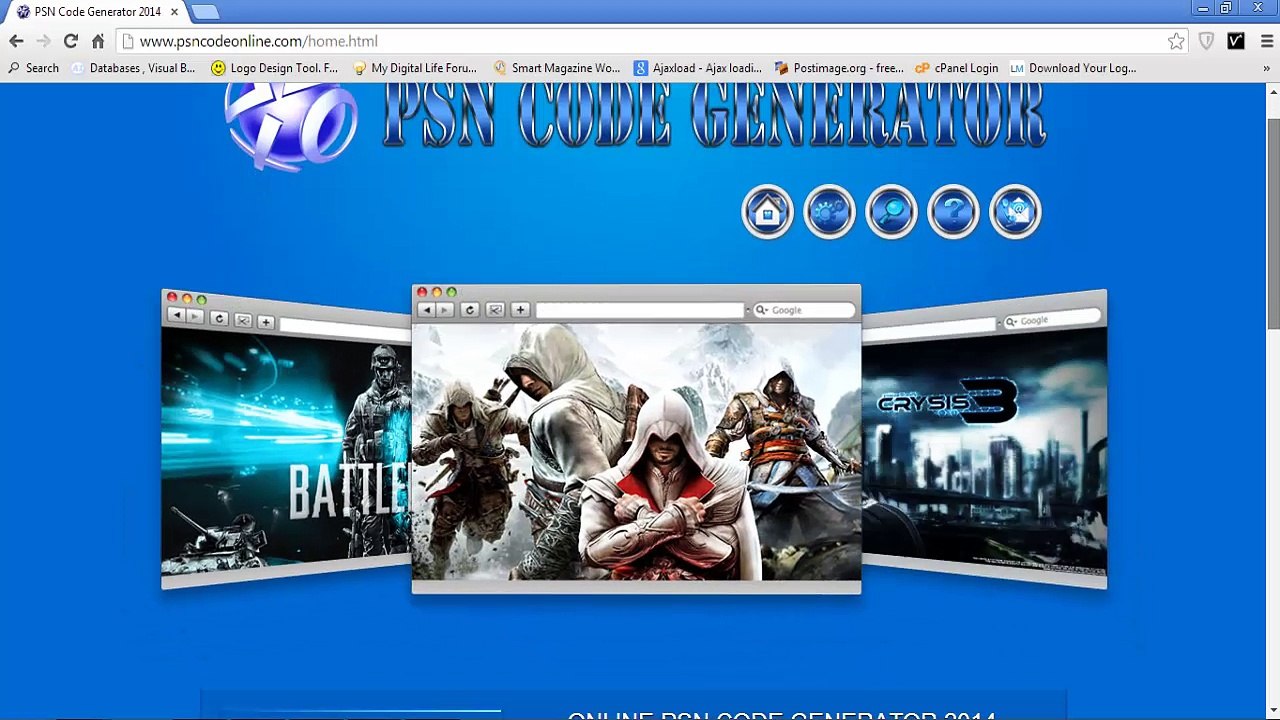Open the Ajaxload bookmark
The height and width of the screenshot is (720, 1280).
click(698, 68)
